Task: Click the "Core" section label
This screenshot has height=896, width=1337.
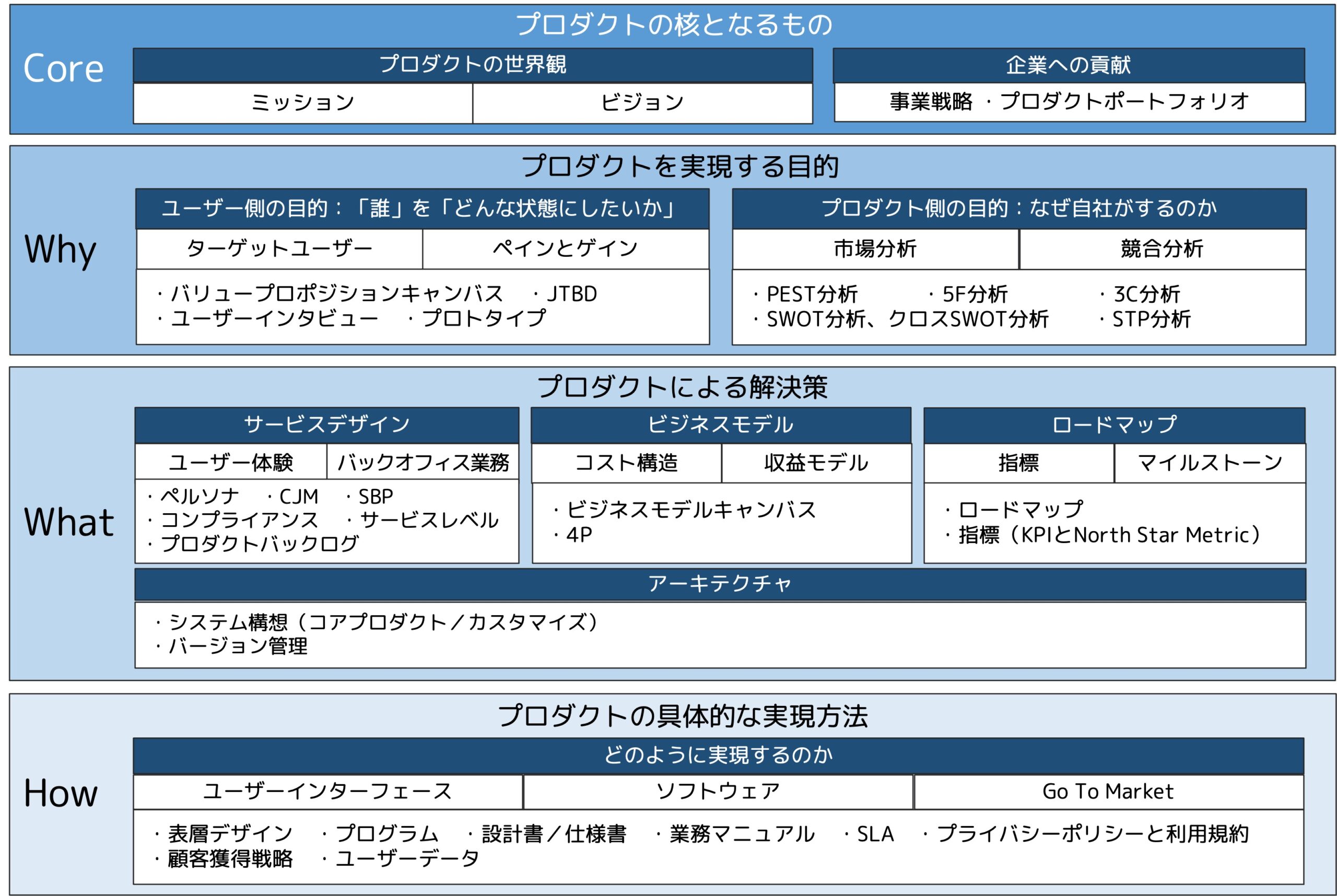Action: 63,68
